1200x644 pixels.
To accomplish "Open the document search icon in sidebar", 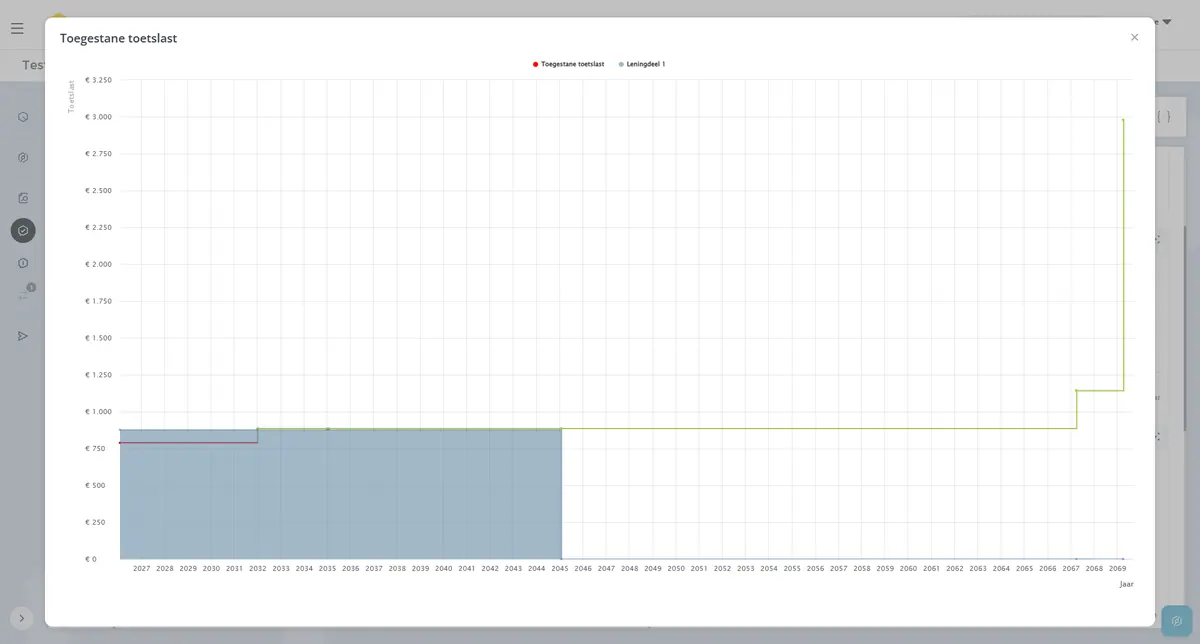I will pyautogui.click(x=23, y=198).
